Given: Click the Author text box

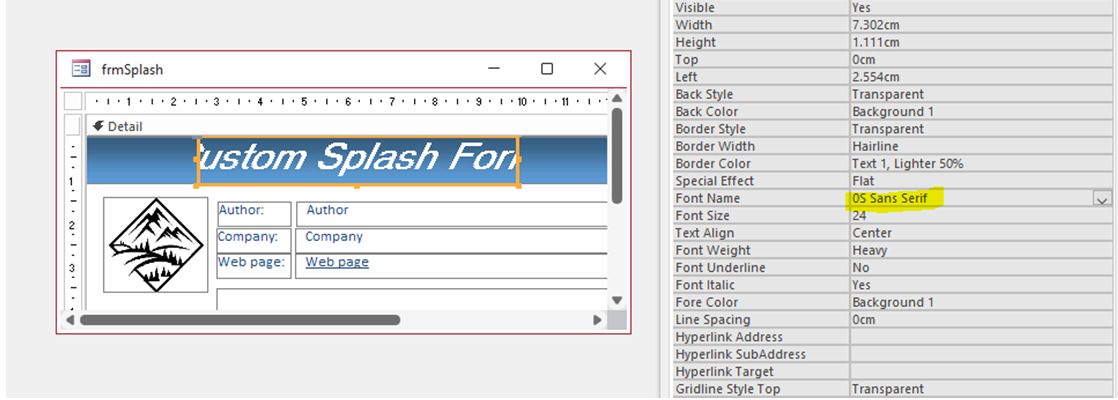Looking at the screenshot, I should coord(452,214).
